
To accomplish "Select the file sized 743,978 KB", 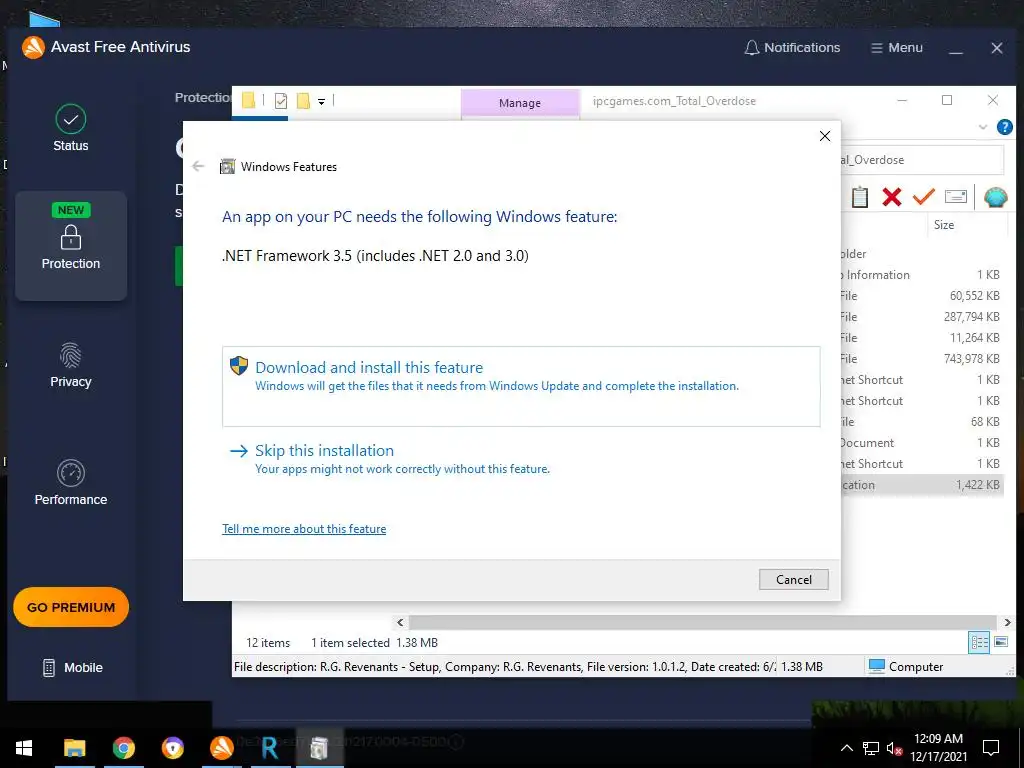I will [920, 359].
